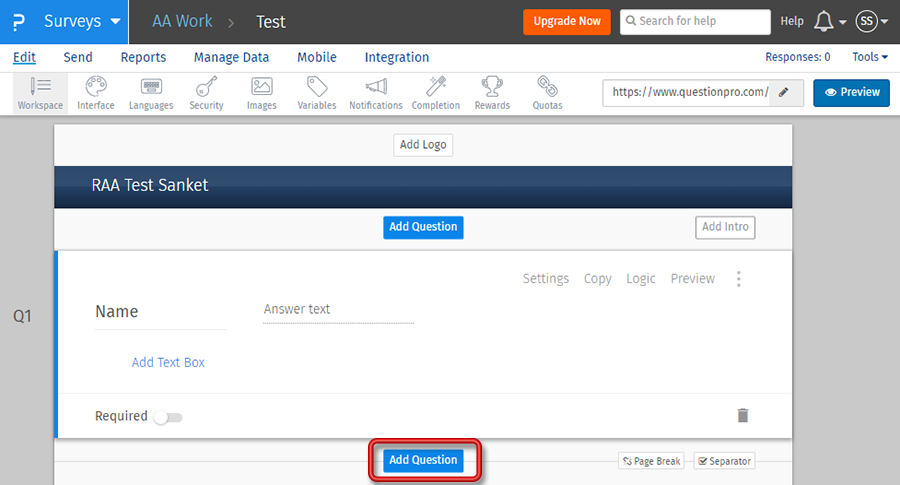The width and height of the screenshot is (900, 485).
Task: Click the Q1 question number label
Action: pyautogui.click(x=22, y=316)
